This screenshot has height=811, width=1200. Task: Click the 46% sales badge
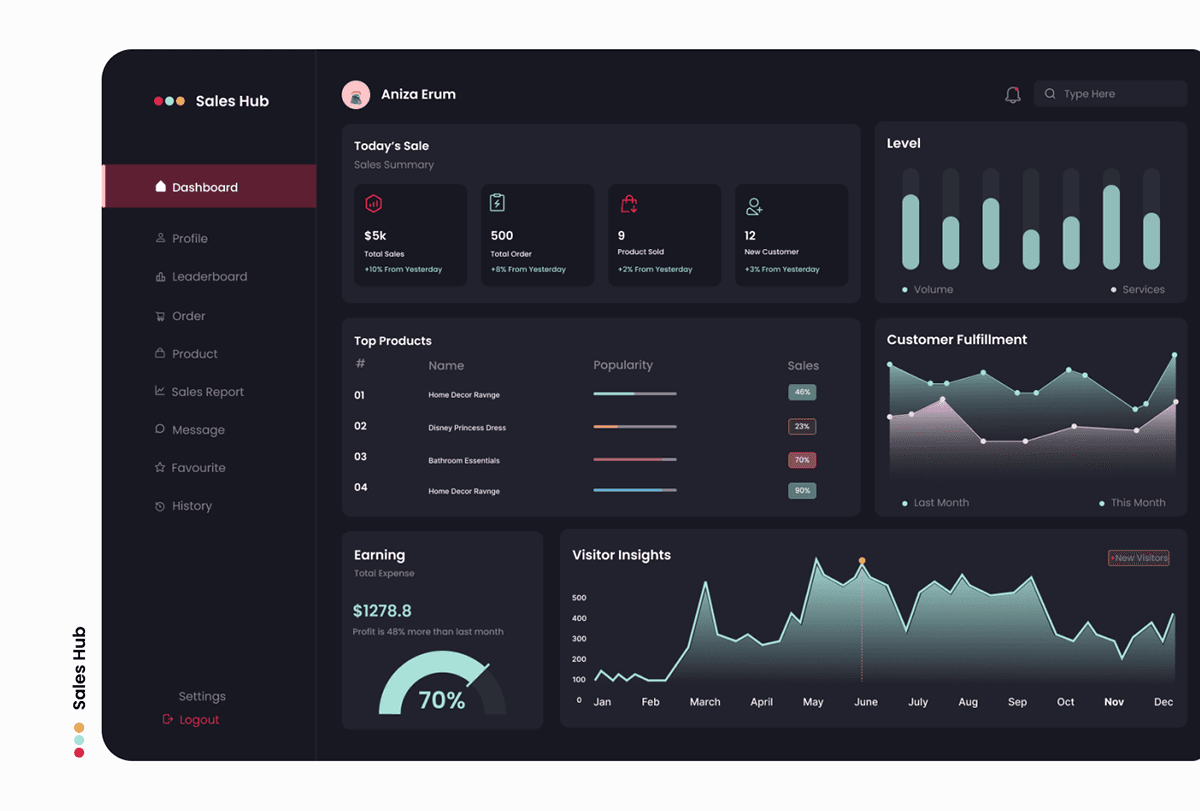coord(802,392)
